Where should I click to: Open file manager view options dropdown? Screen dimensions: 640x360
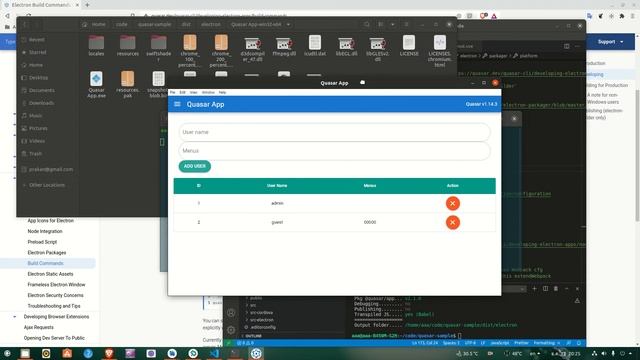coord(392,24)
